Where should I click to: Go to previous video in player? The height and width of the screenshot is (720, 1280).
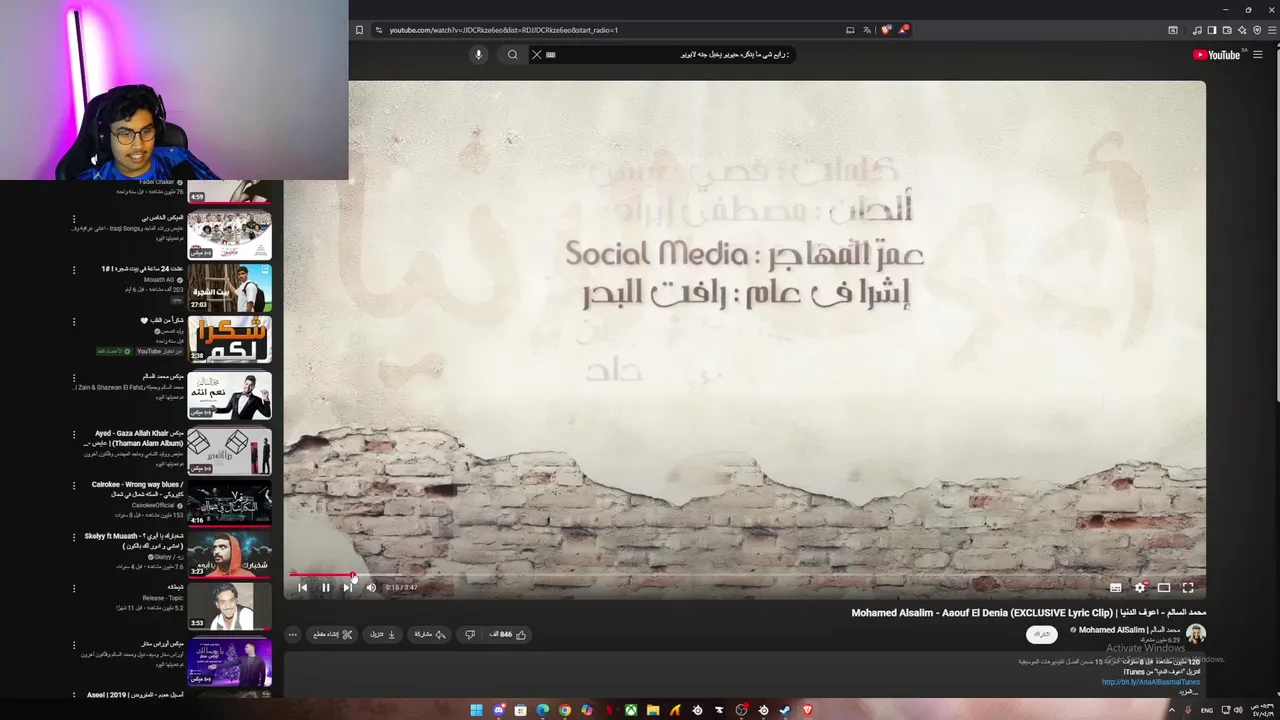click(303, 588)
